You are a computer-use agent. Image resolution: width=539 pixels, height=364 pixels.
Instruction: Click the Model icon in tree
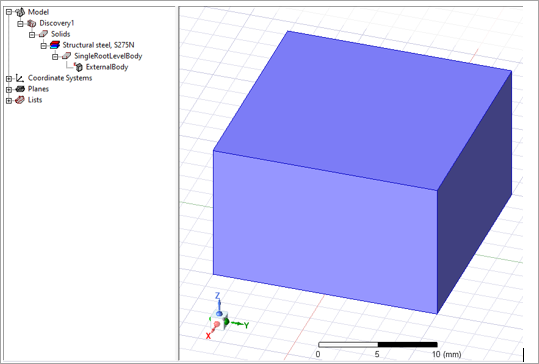[20, 12]
